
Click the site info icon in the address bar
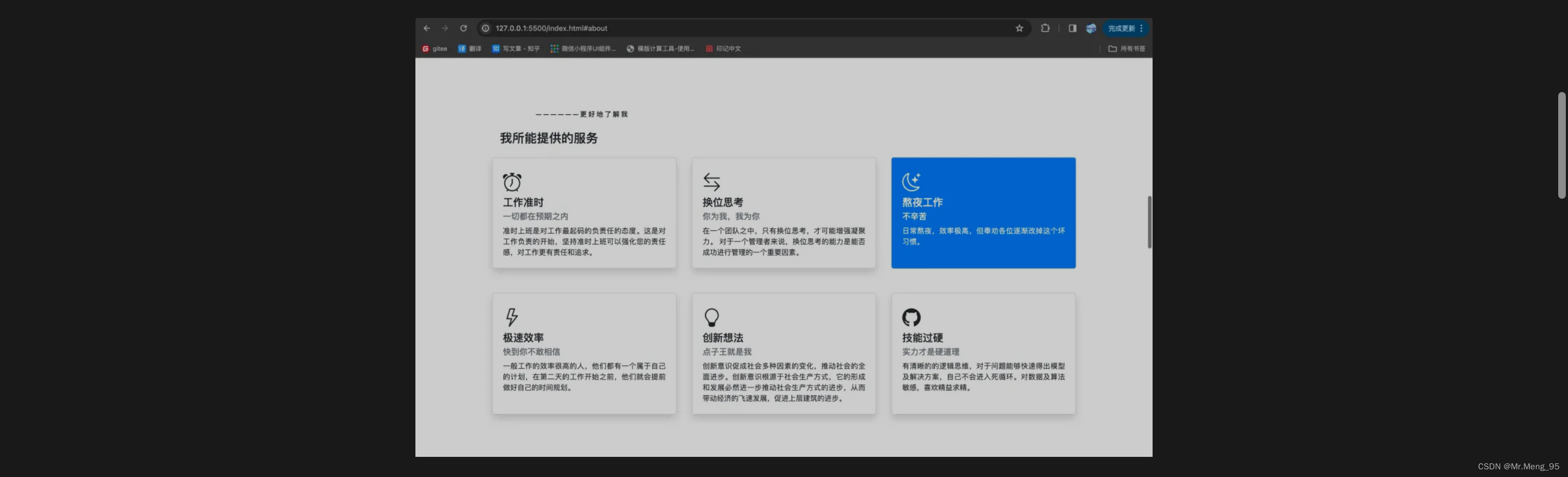tap(485, 29)
